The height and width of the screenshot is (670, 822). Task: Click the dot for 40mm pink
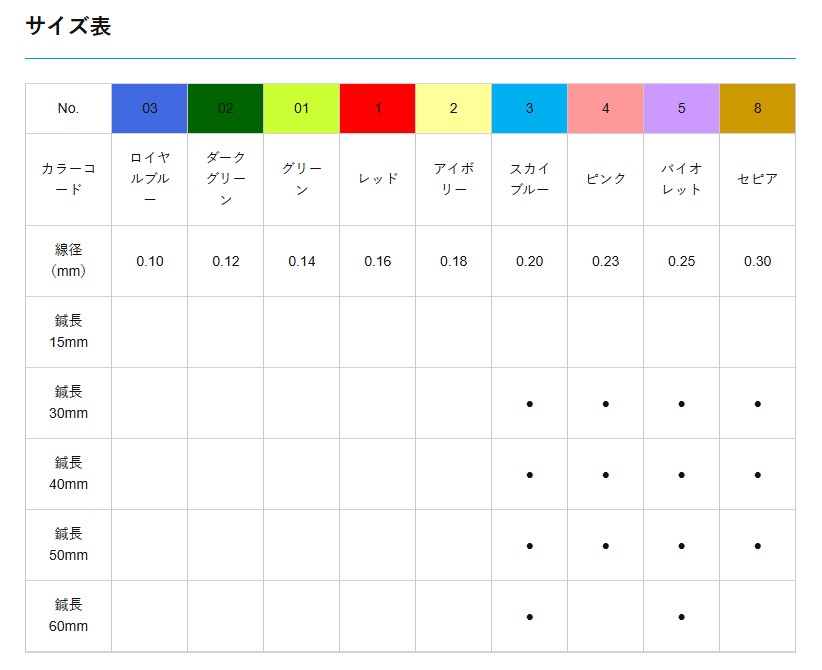tap(605, 475)
